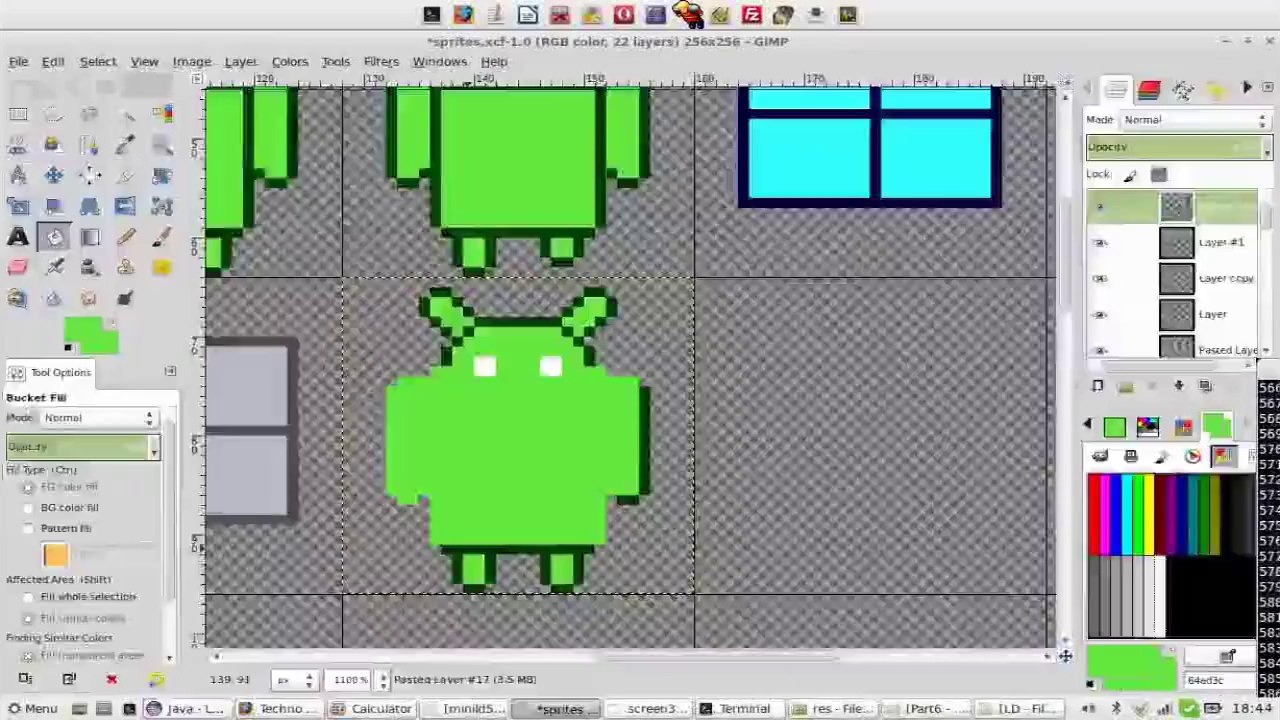
Task: Select the Fuzzy Select wand tool
Action: pos(125,114)
